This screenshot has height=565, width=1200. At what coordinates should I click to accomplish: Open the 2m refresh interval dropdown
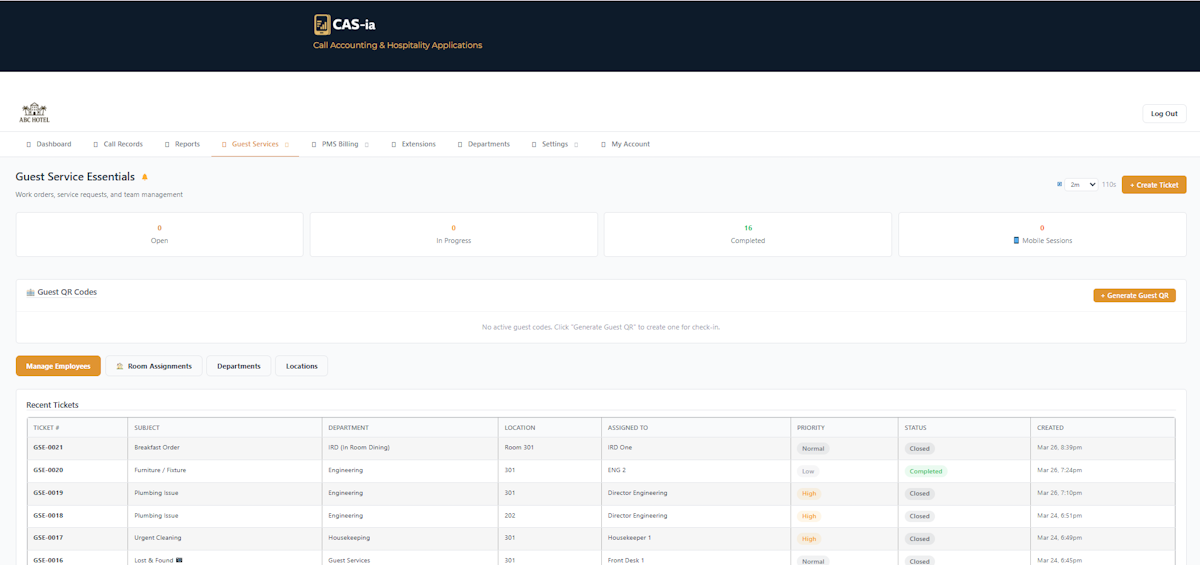1081,184
